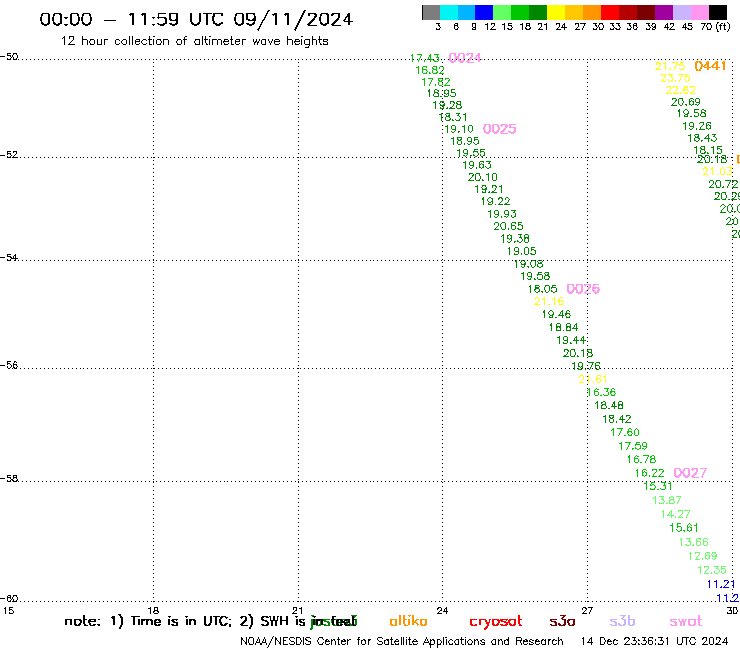Click the wave height value 19.26
740x650 pixels.
point(697,126)
